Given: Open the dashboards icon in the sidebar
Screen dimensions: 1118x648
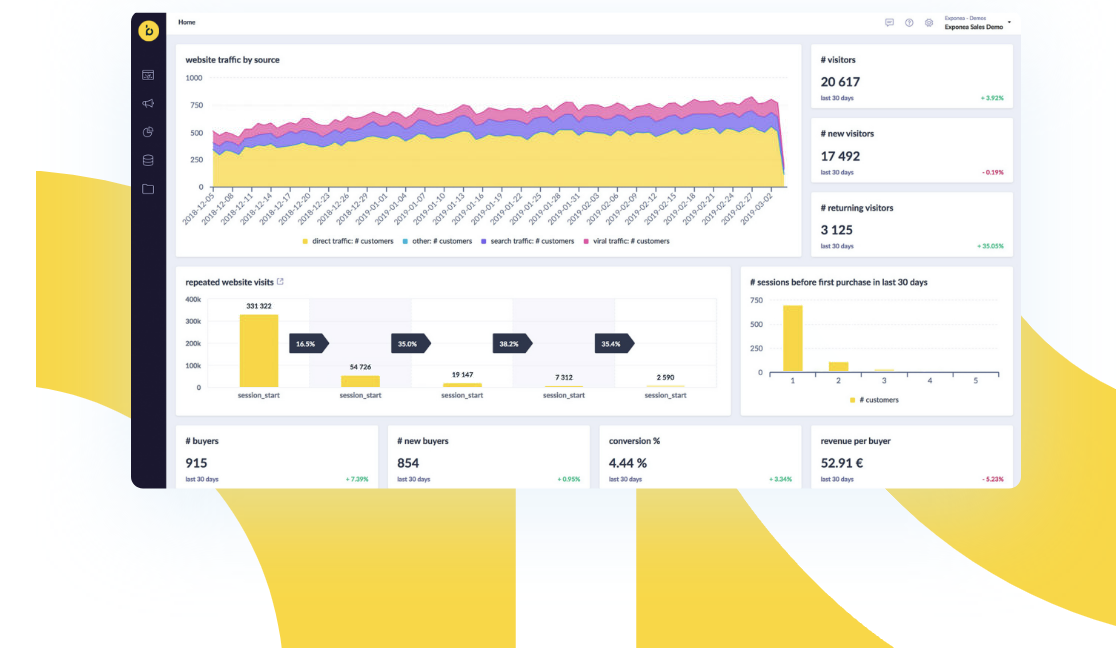Looking at the screenshot, I should pyautogui.click(x=148, y=74).
